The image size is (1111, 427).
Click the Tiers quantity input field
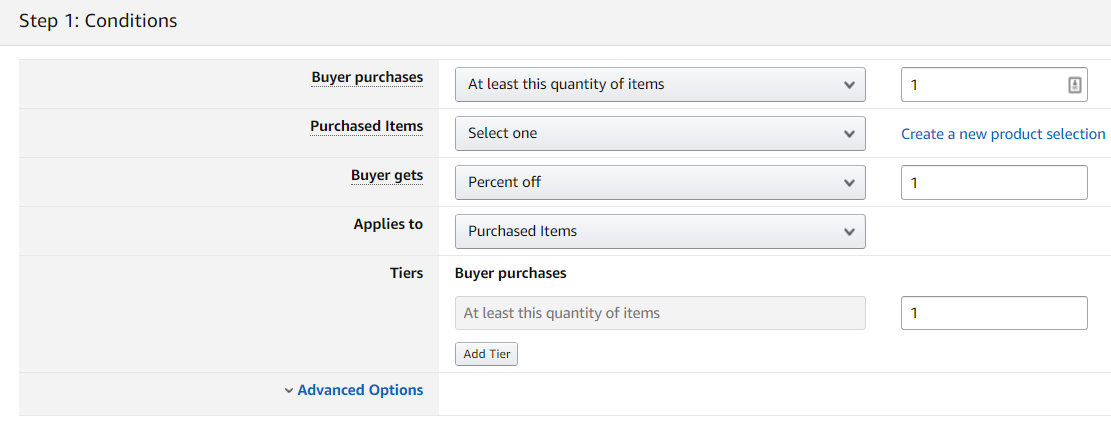[x=994, y=313]
